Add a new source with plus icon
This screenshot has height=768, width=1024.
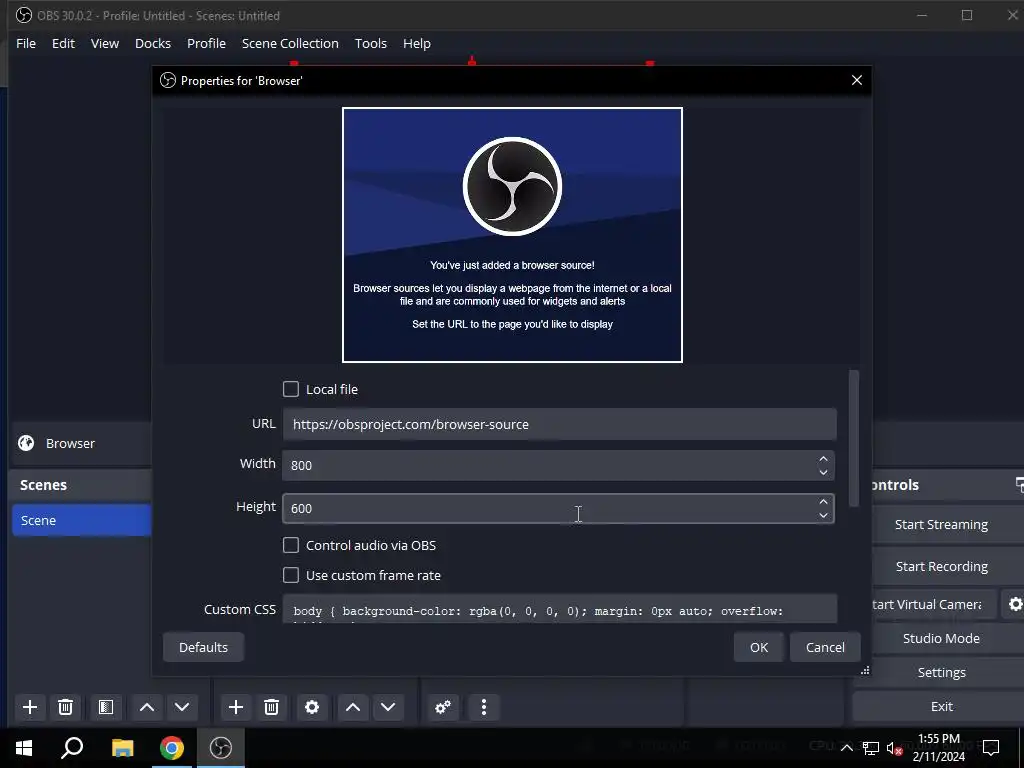(236, 707)
